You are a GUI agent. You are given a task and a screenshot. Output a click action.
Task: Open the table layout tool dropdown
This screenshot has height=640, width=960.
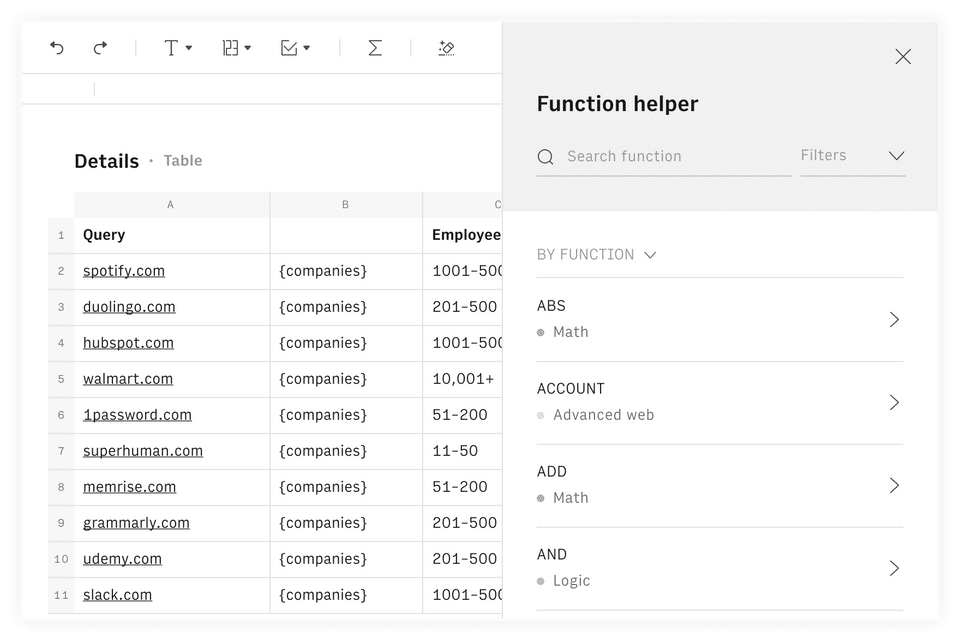236,48
